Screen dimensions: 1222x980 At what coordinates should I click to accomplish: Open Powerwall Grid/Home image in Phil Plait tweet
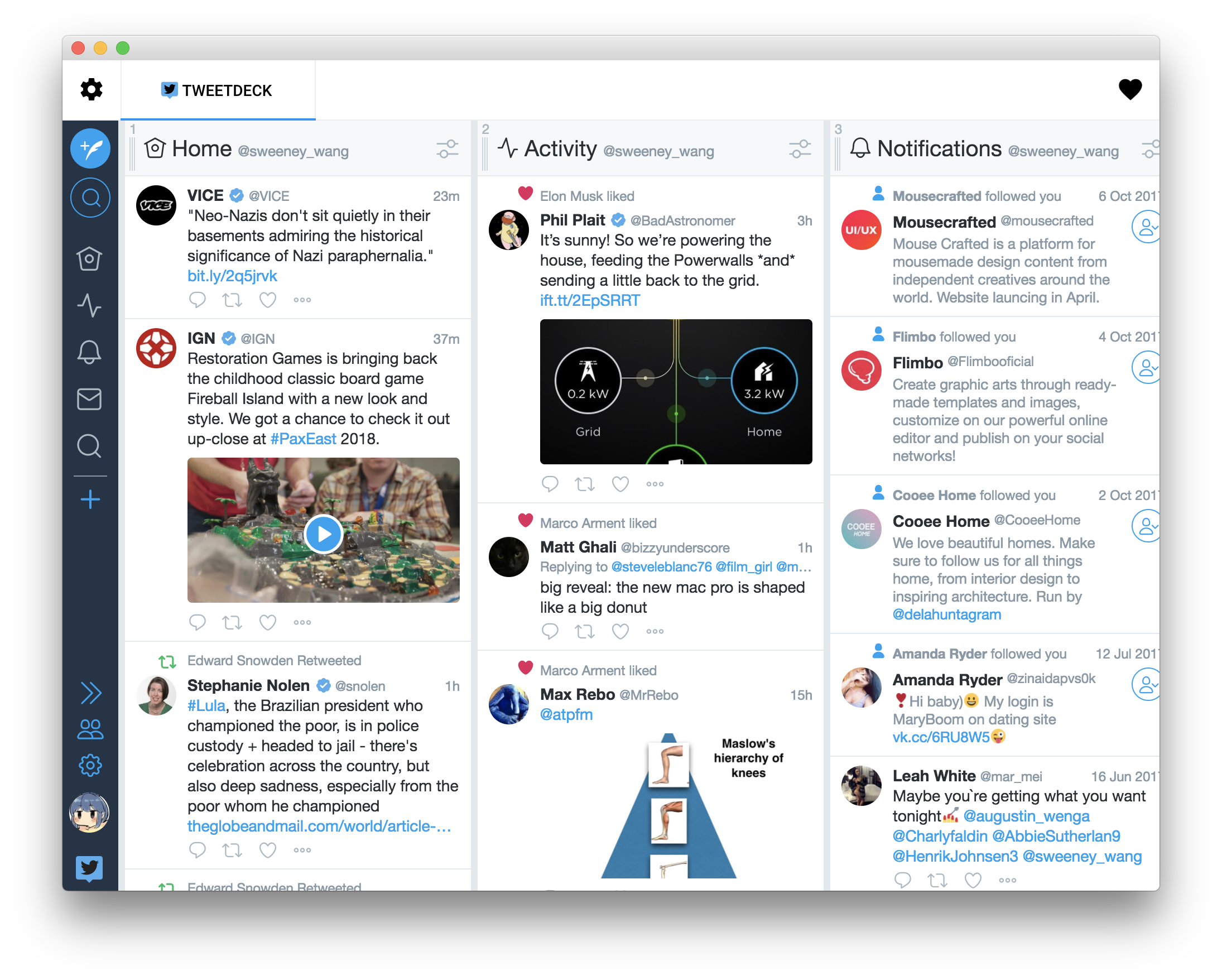click(676, 392)
